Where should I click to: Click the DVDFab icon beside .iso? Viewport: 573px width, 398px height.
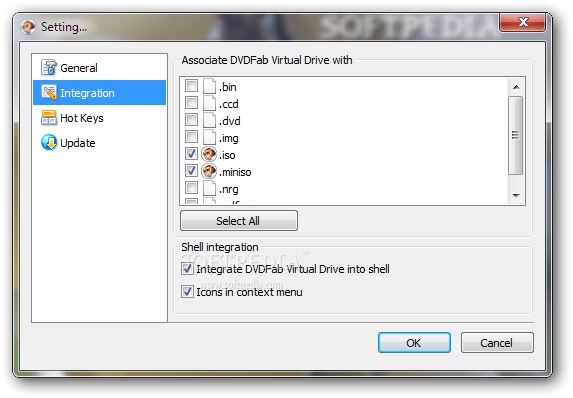[209, 154]
